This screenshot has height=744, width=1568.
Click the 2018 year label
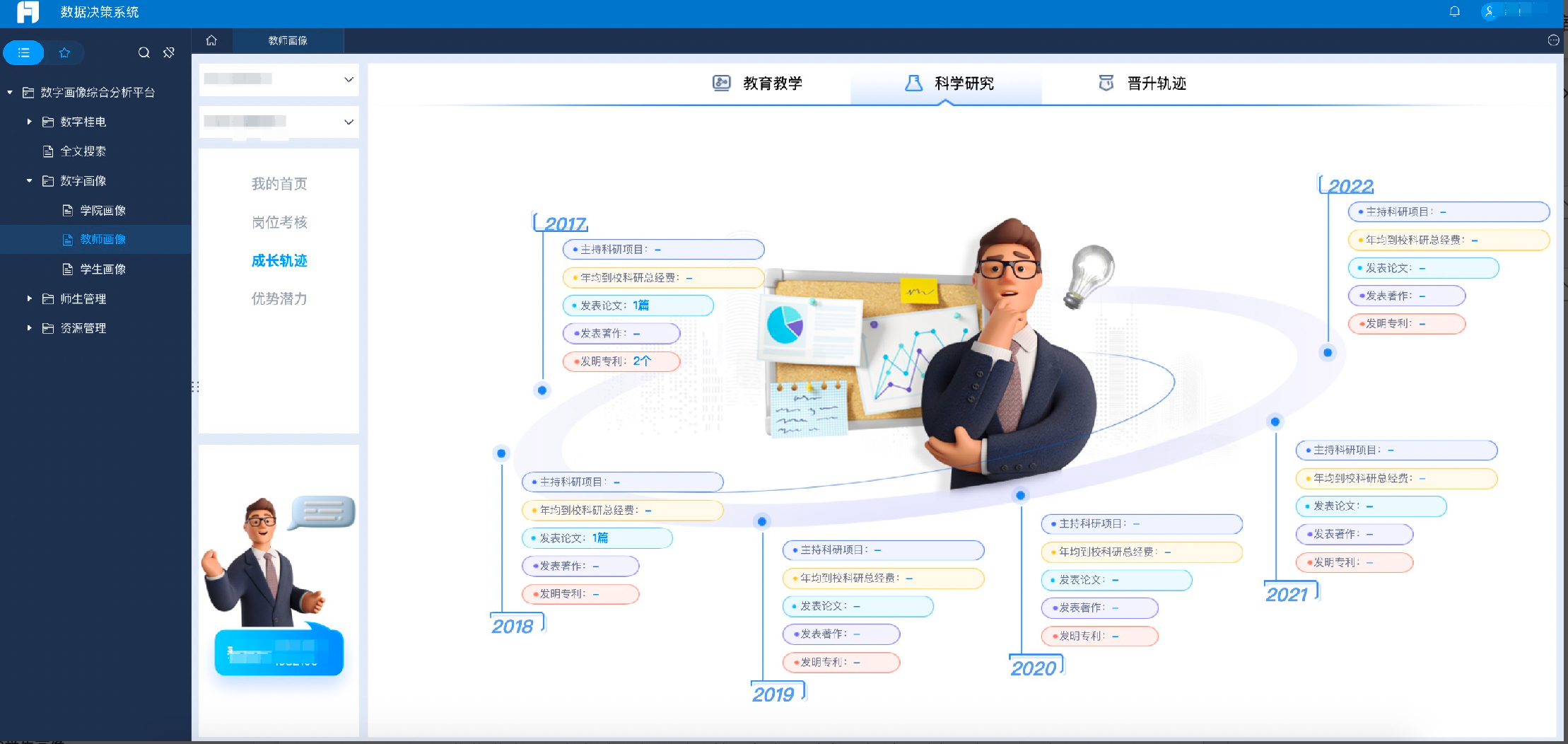[513, 627]
